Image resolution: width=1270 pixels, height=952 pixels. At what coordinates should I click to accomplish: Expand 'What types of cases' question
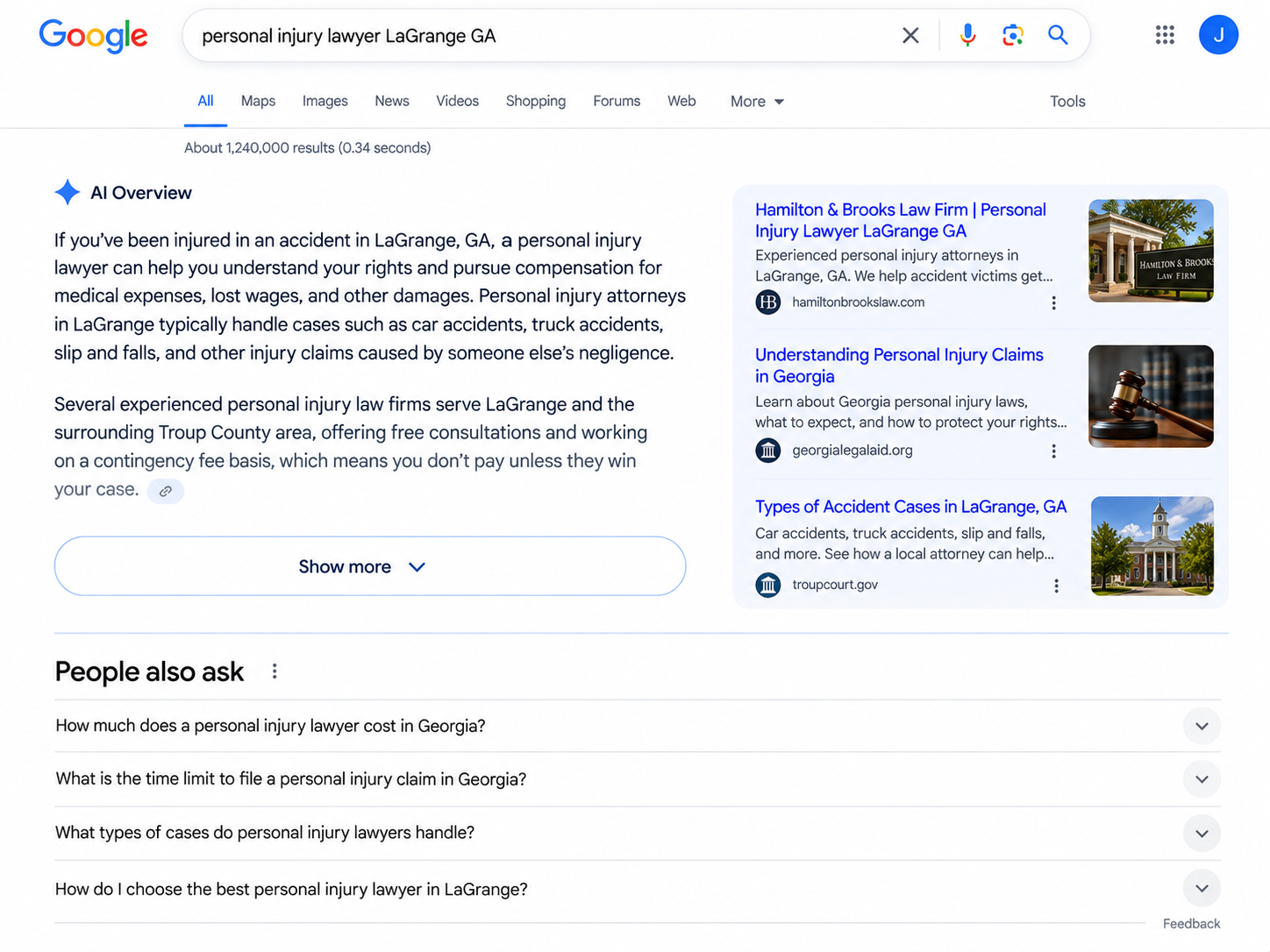coord(638,833)
